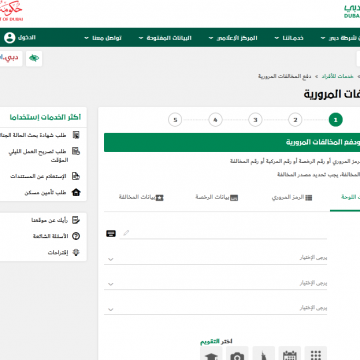
Task: Switch to the الرمز المروري tab
Action: [x=292, y=197]
